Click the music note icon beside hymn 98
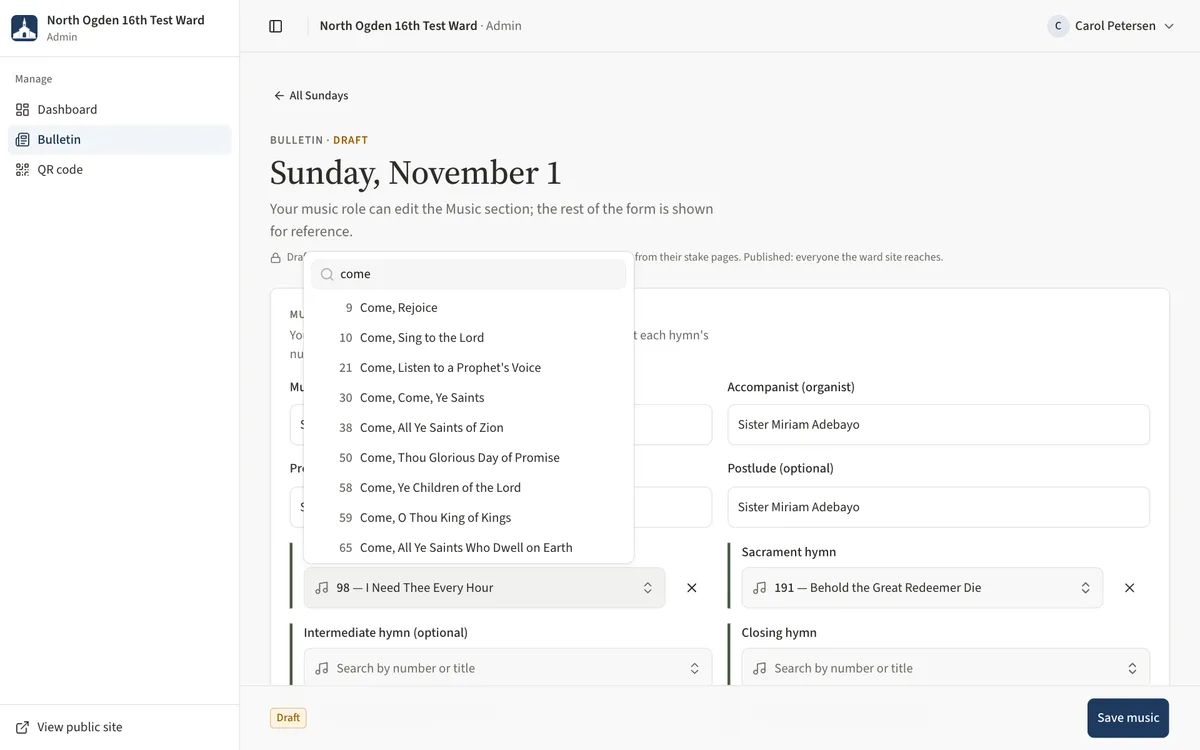The image size is (1200, 750). click(322, 588)
